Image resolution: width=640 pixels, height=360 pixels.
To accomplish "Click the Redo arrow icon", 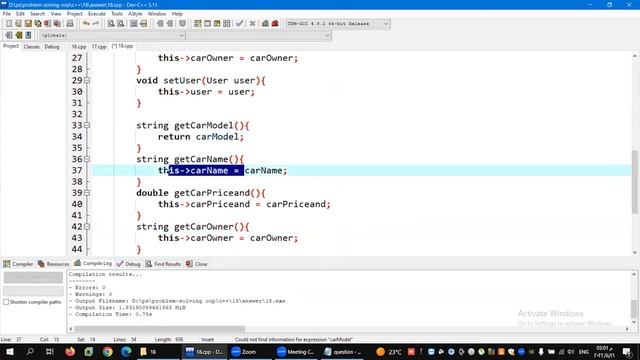I will (x=96, y=24).
